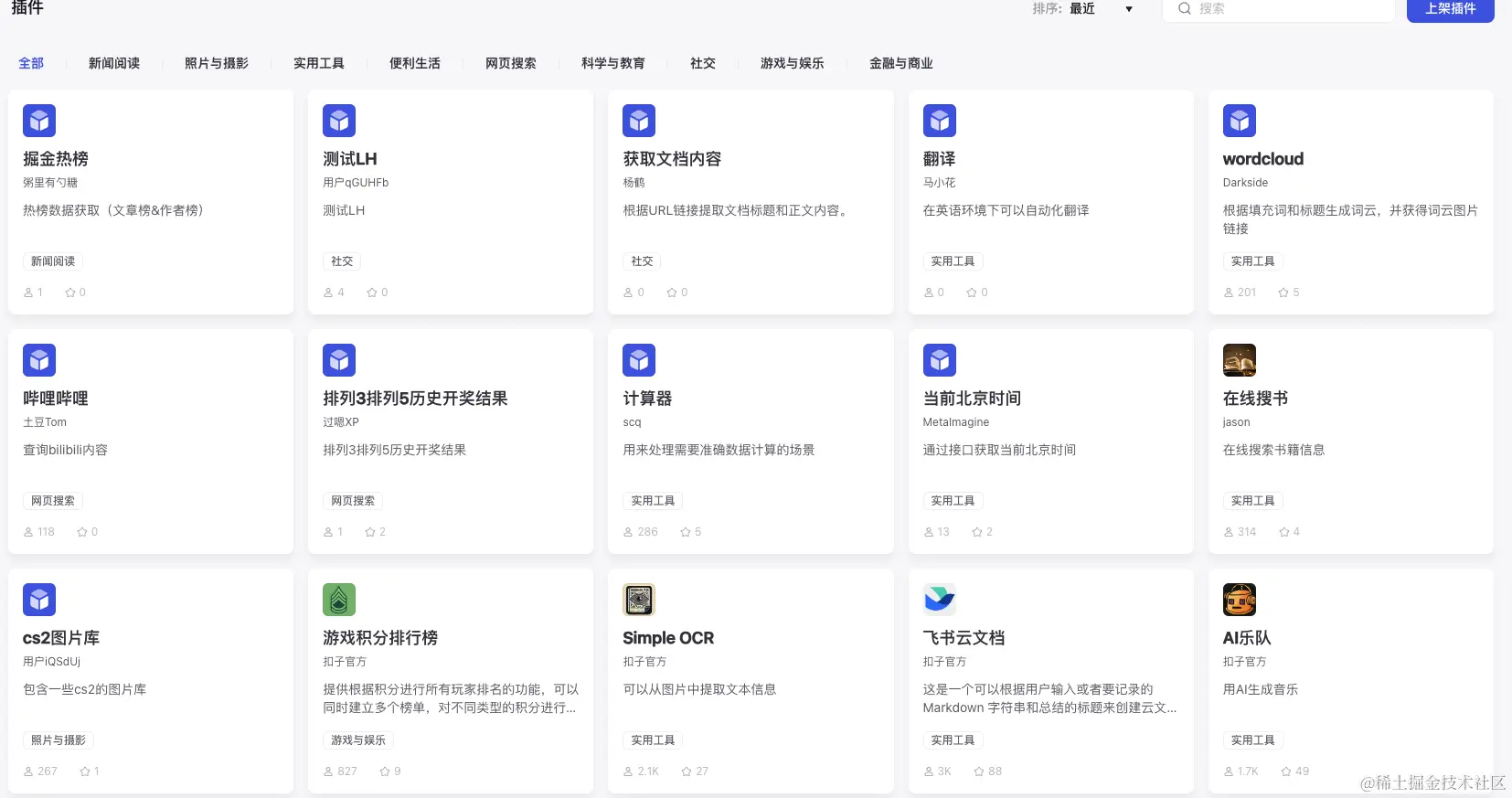Click the wordcloud plugin cube icon
Viewport: 1512px width, 798px height.
pyautogui.click(x=1240, y=121)
